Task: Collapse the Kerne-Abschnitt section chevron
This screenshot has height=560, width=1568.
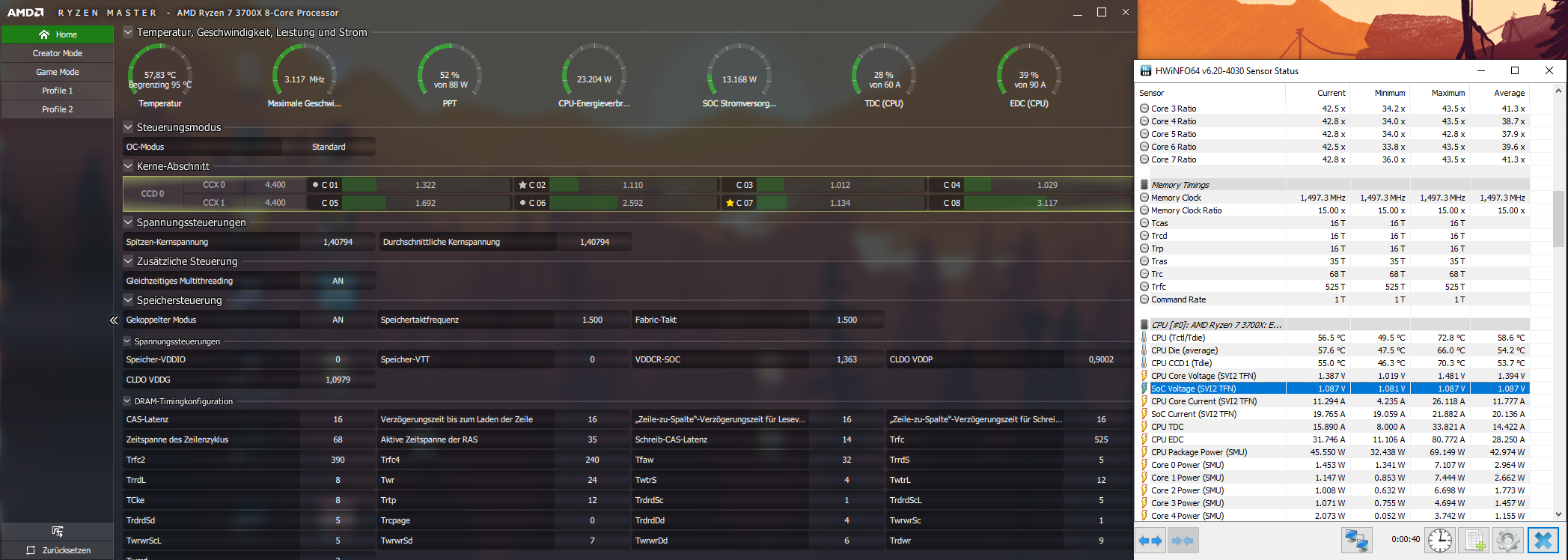Action: [128, 166]
